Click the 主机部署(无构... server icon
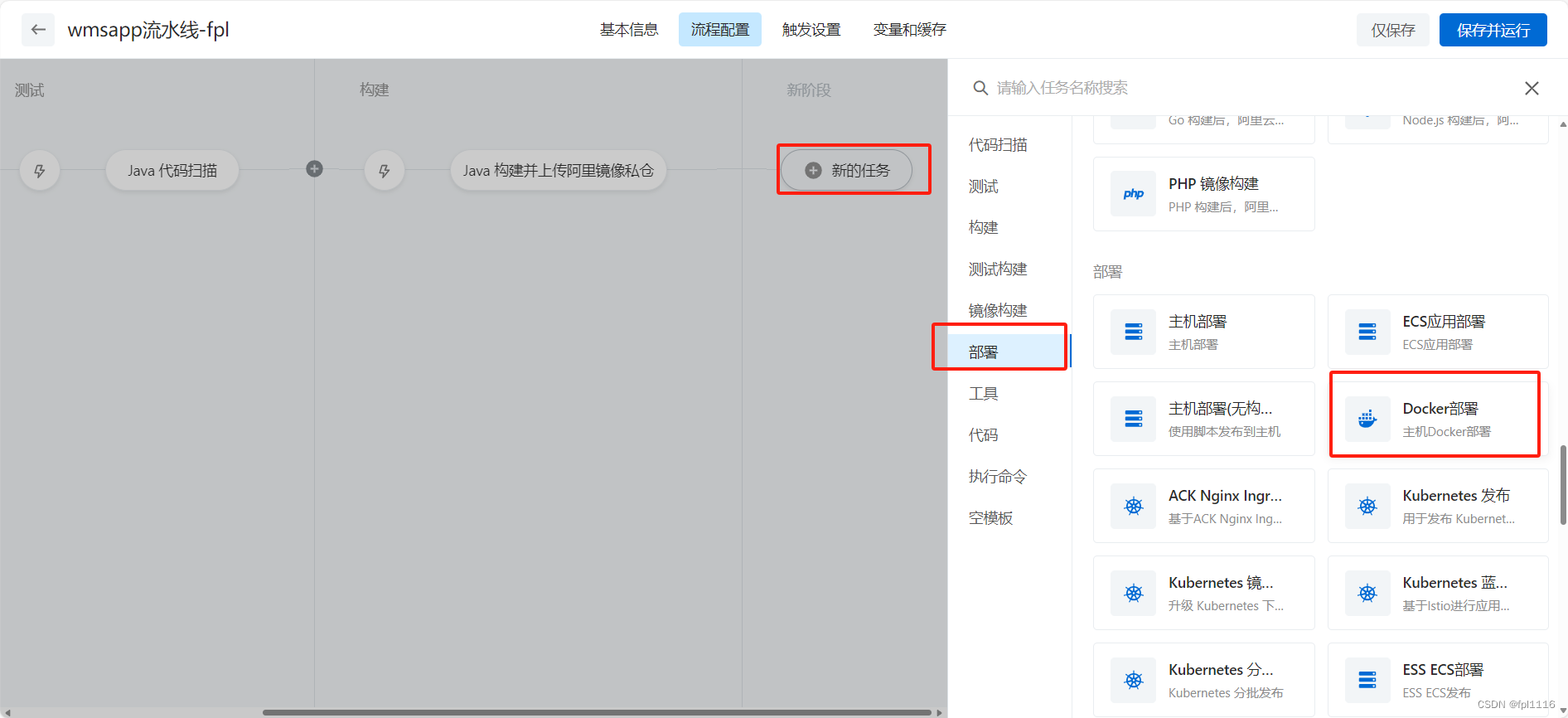 (x=1134, y=419)
